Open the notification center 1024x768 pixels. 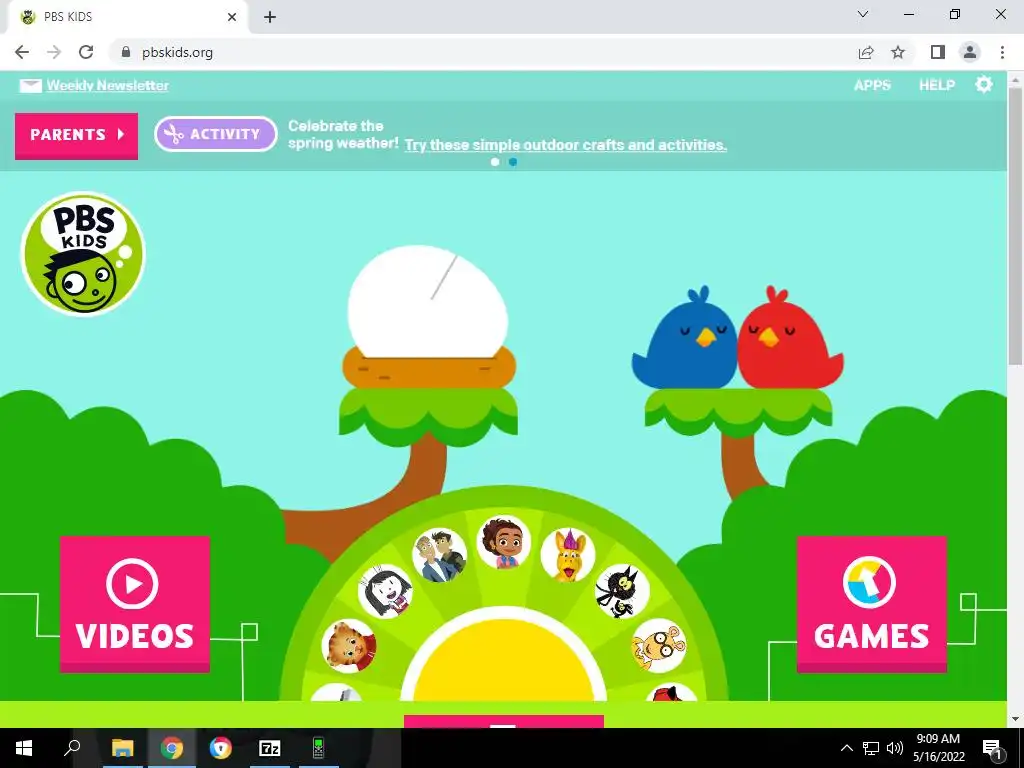coord(993,748)
